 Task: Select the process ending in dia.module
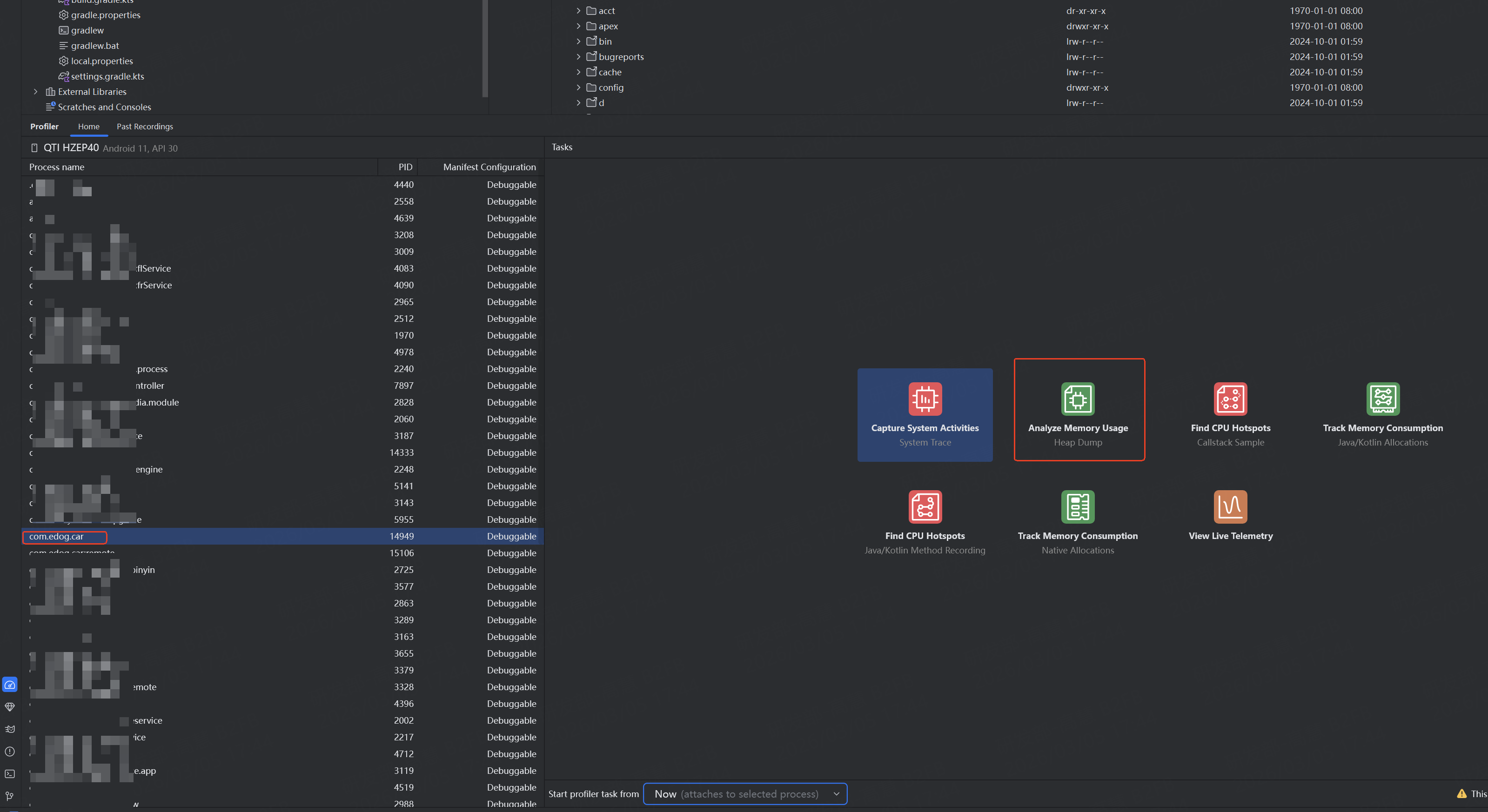point(283,402)
